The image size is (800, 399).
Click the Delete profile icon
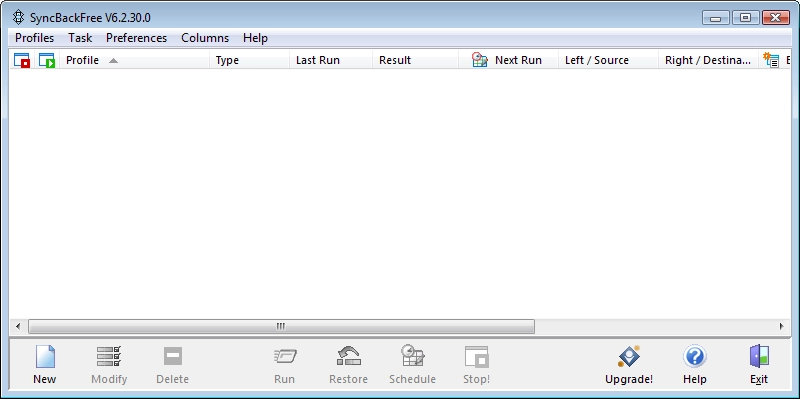pos(172,356)
